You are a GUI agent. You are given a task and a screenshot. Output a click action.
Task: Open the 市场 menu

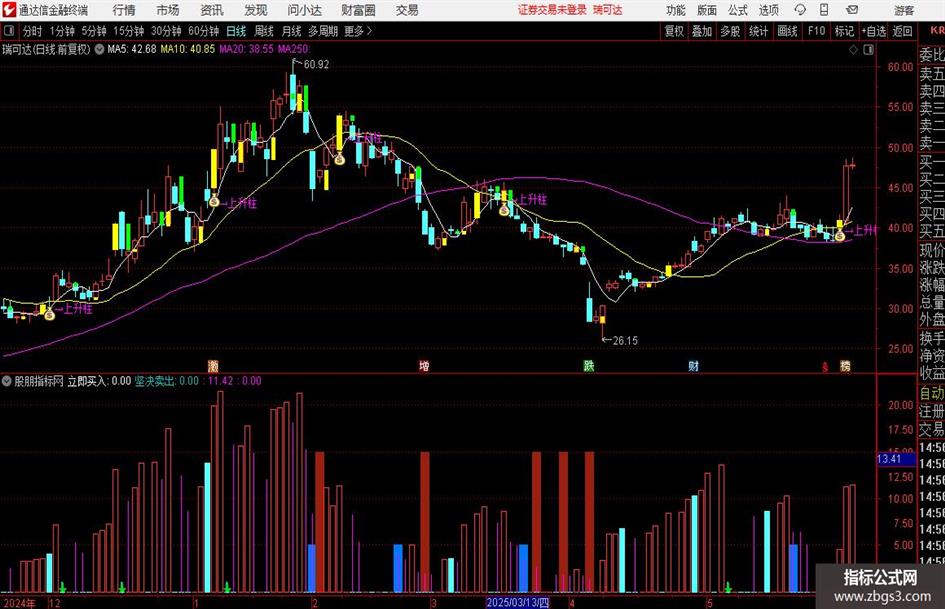[168, 10]
